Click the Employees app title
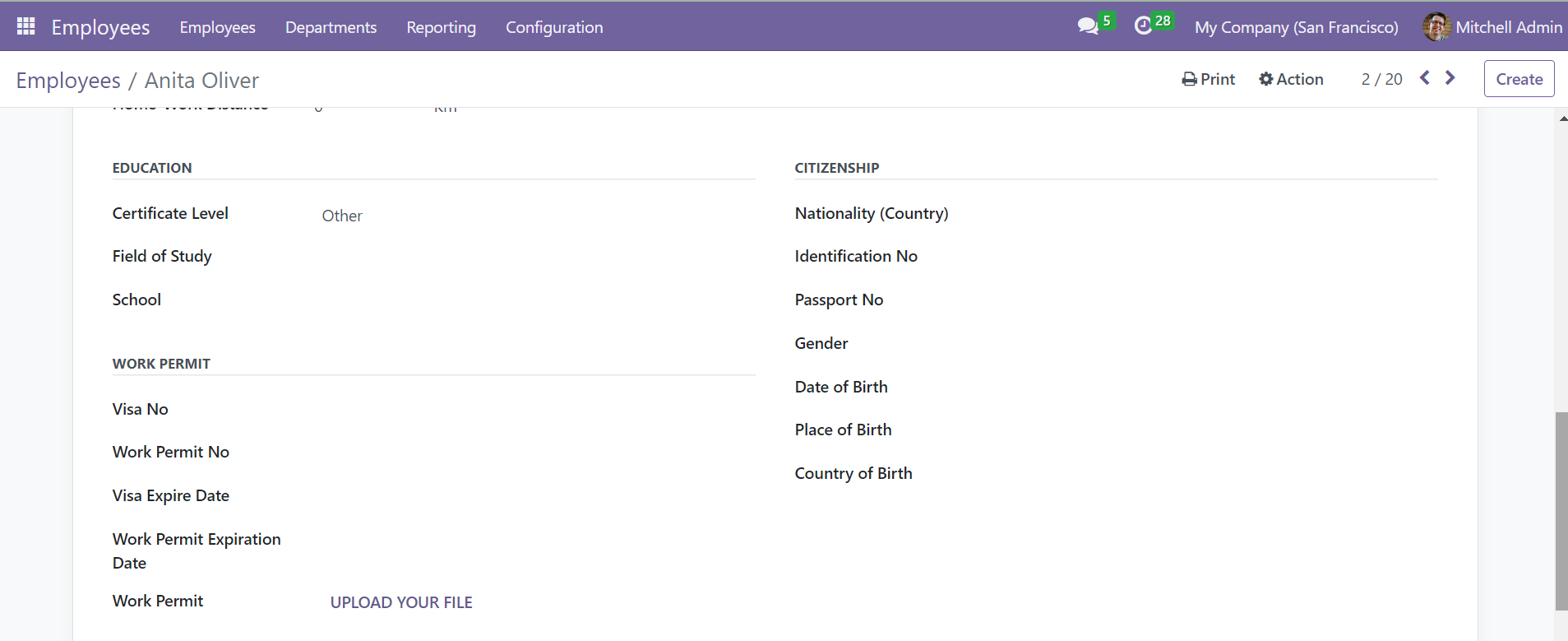Viewport: 1568px width, 641px height. [100, 27]
